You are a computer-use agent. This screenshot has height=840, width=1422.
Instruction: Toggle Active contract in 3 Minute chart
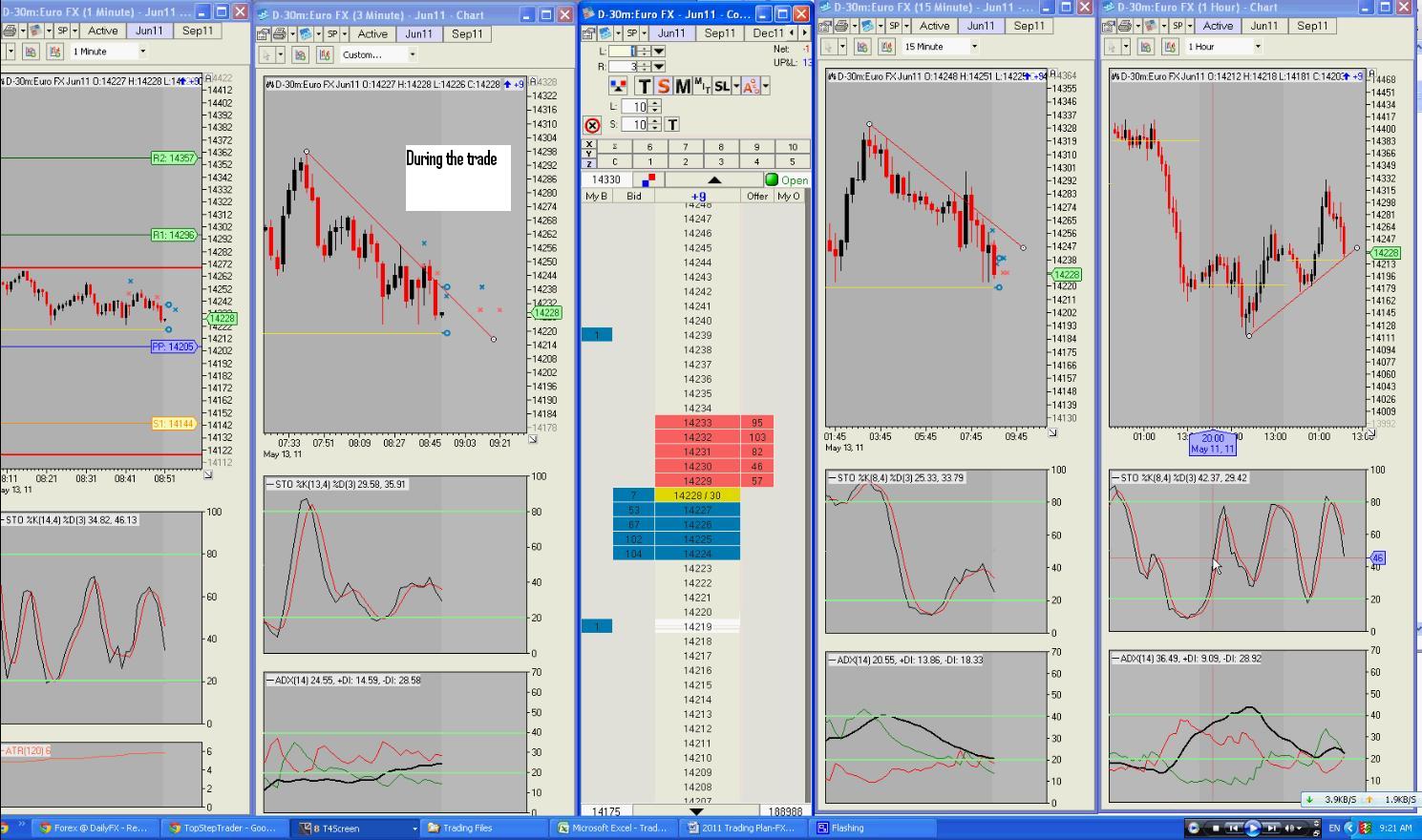(x=372, y=33)
